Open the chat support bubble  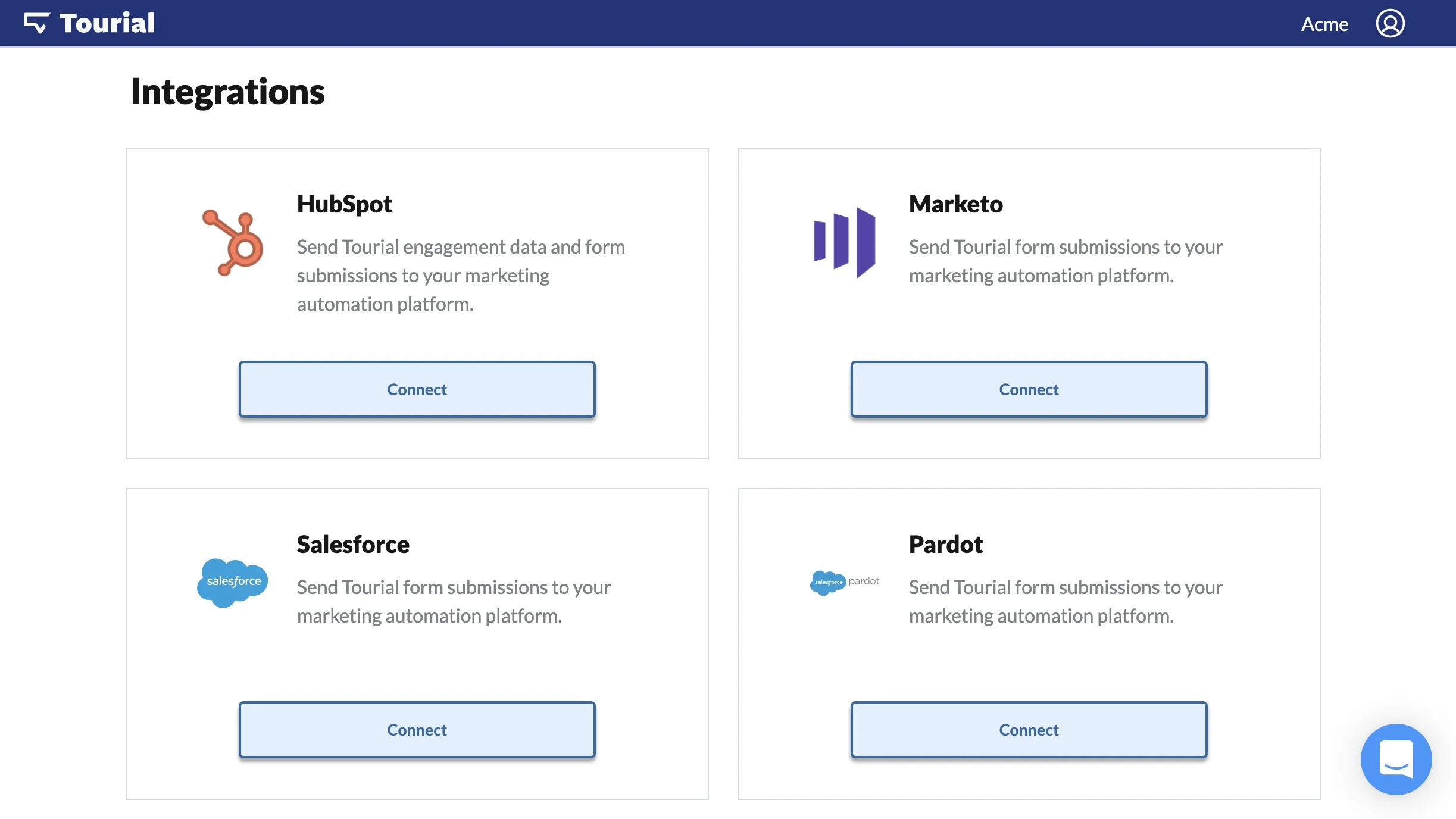click(1396, 759)
